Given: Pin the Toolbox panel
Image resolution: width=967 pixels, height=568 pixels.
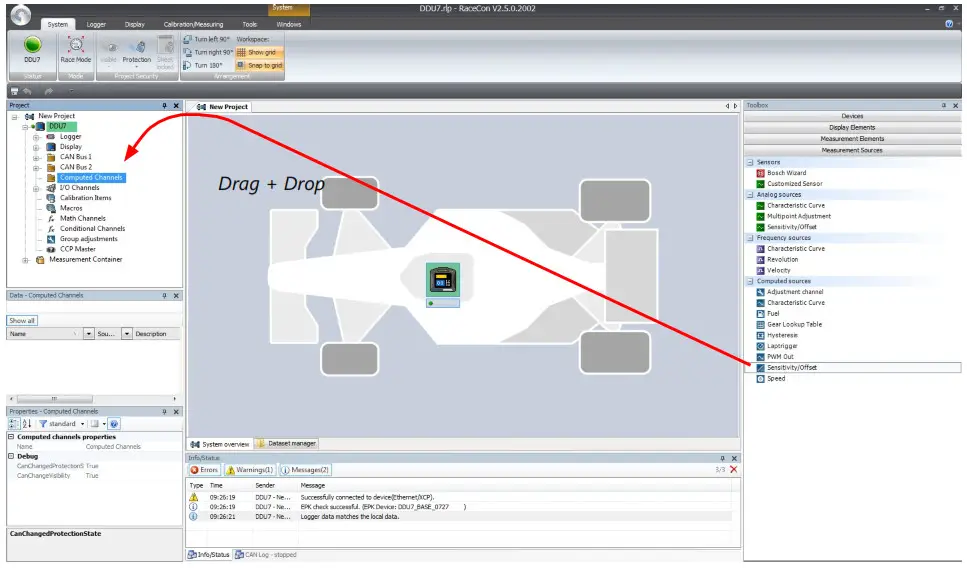Looking at the screenshot, I should click(944, 106).
